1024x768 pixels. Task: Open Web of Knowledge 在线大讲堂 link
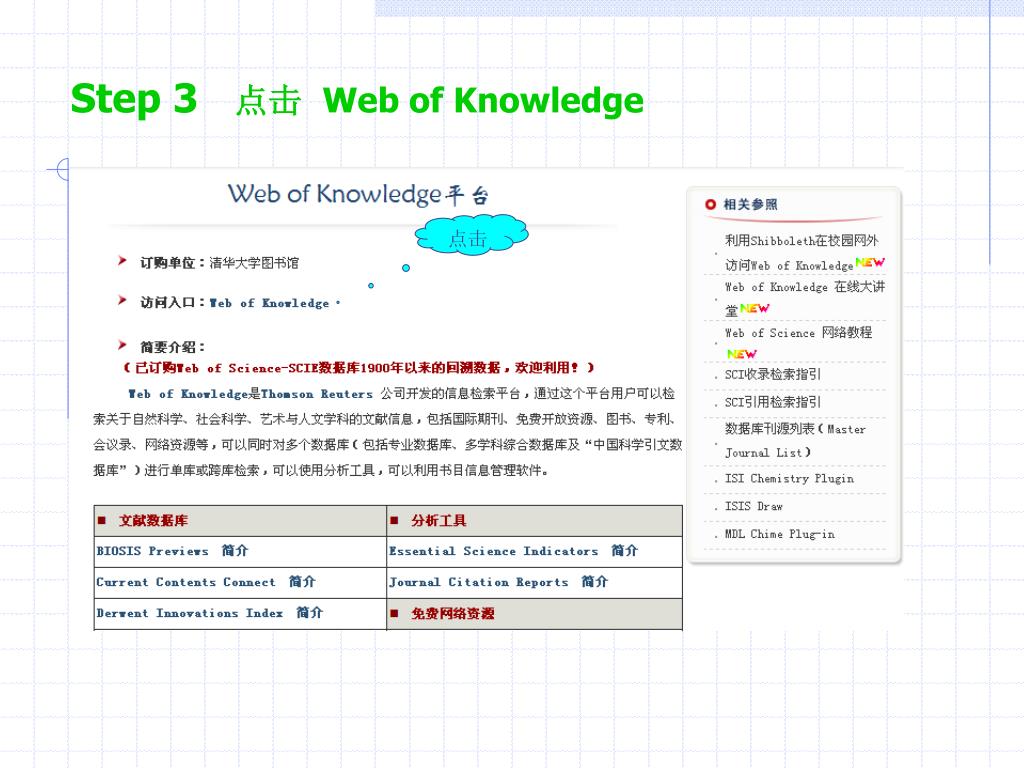click(805, 297)
